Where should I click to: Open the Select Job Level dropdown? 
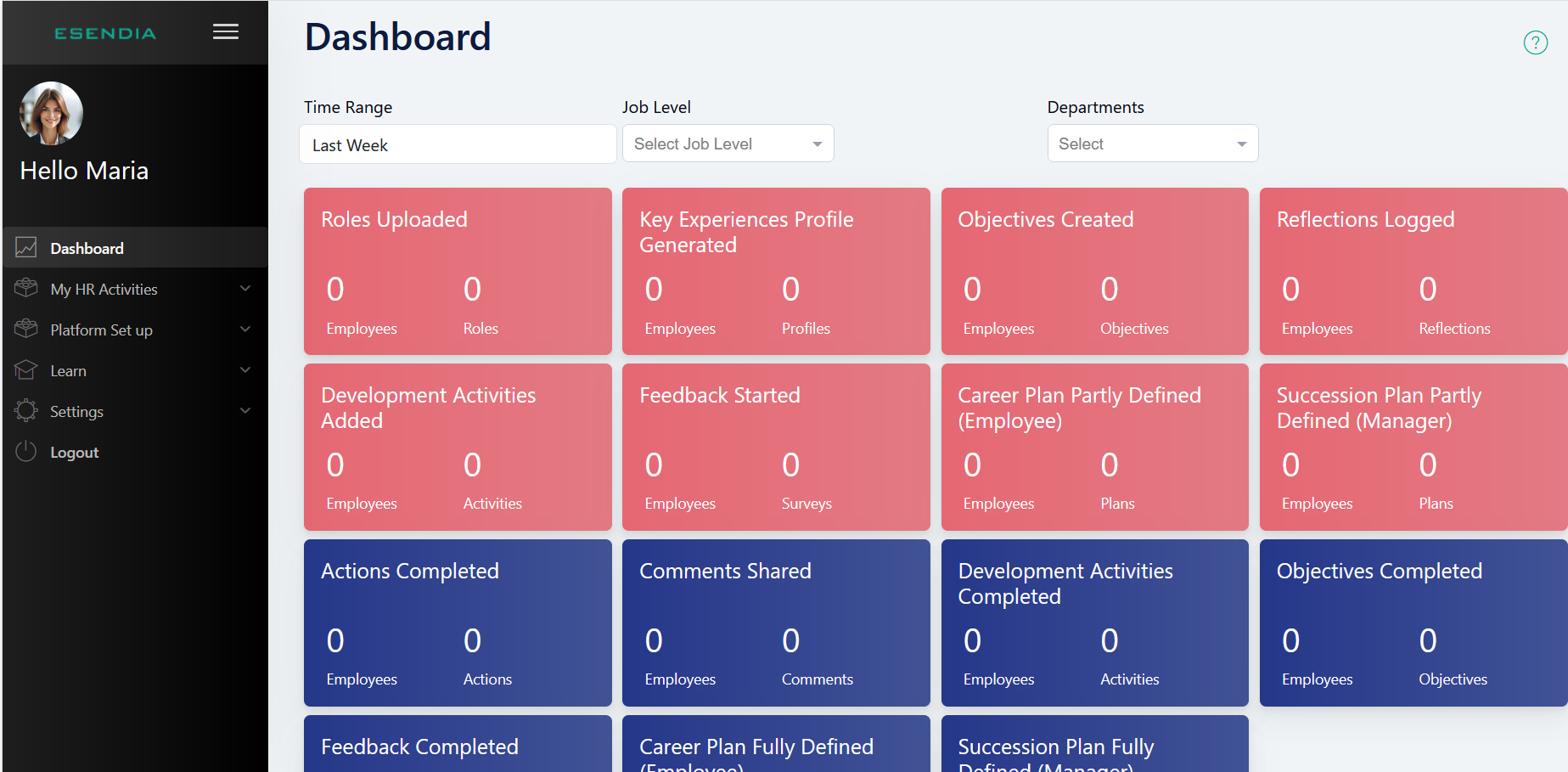728,144
